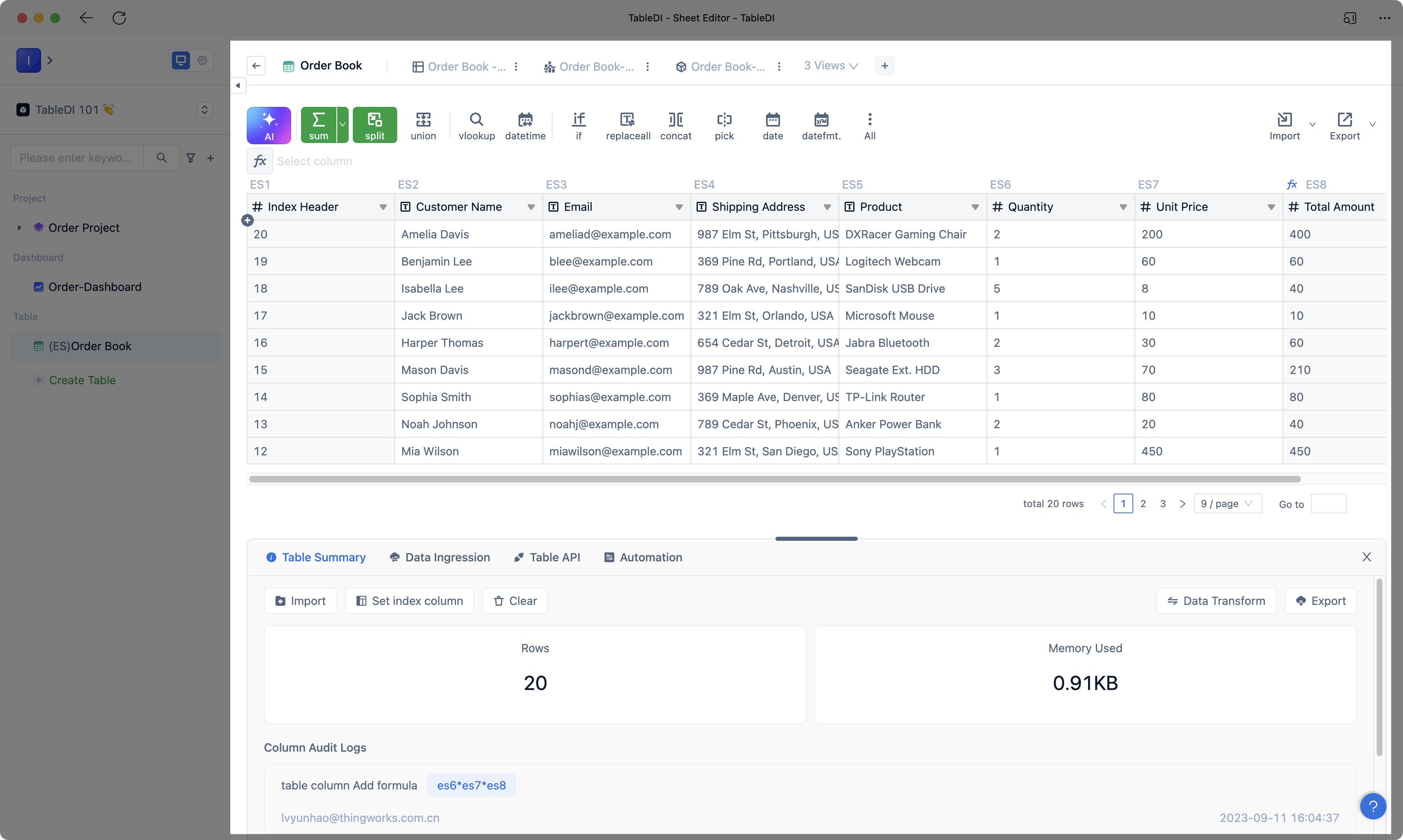Open the TableDI 101 workspace switcher
This screenshot has height=840, width=1403.
click(204, 110)
